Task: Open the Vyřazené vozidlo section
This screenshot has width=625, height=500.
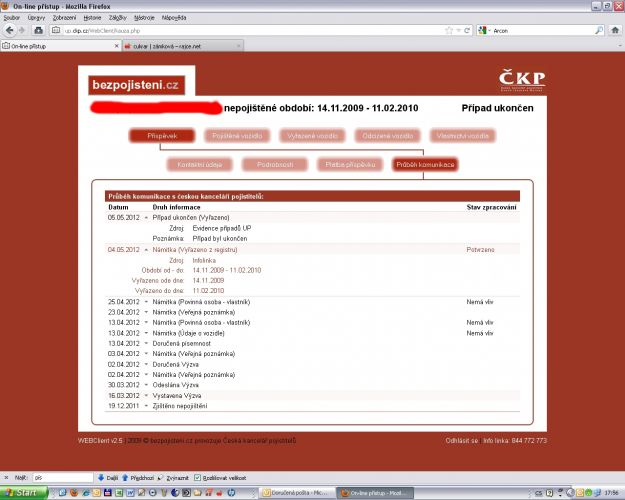Action: click(x=312, y=136)
